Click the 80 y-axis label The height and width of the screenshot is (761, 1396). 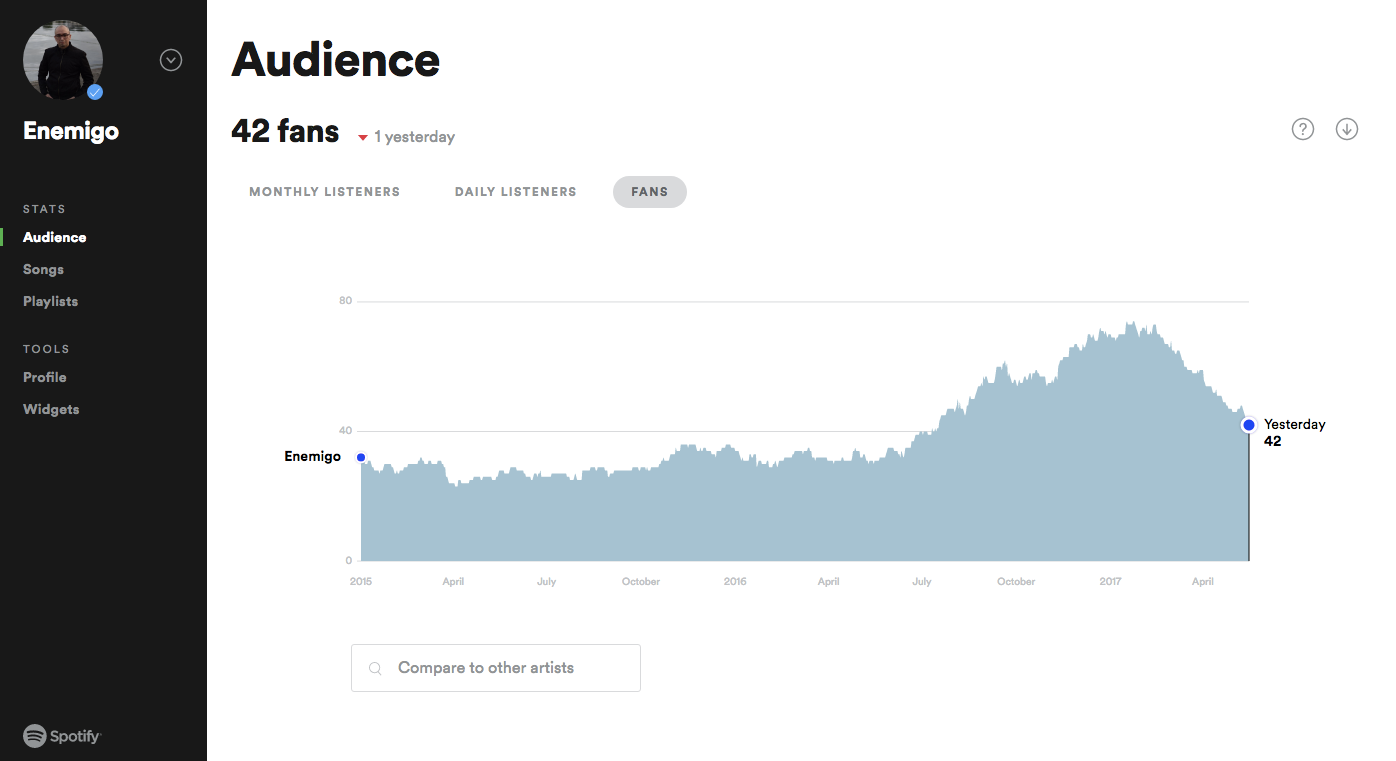(346, 300)
